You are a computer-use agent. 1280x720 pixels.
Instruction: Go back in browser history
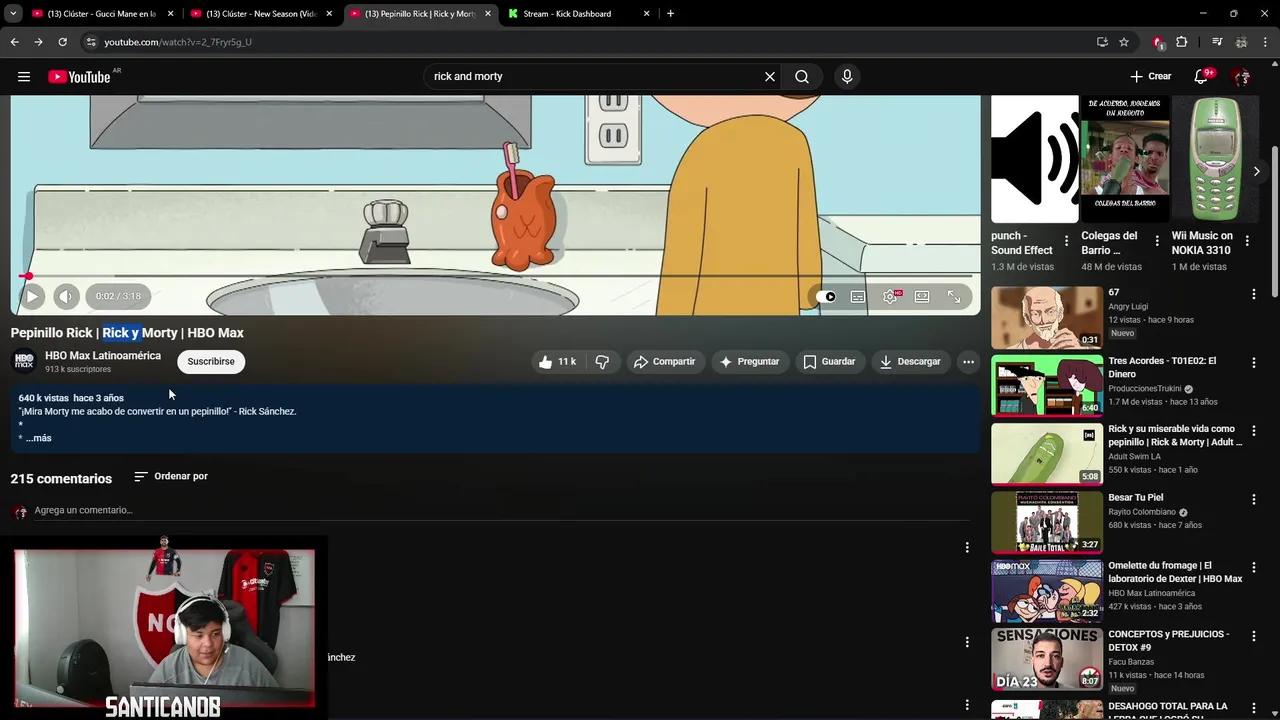click(14, 42)
